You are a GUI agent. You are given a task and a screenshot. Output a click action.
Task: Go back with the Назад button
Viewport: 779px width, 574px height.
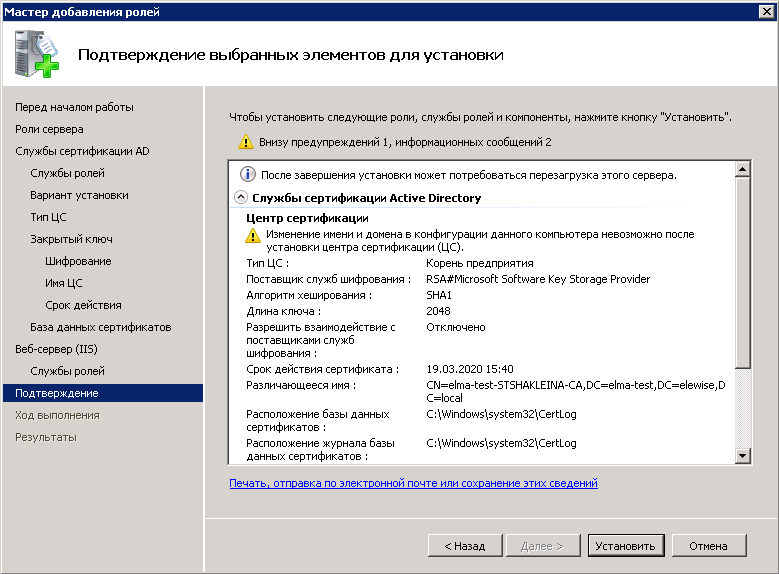(x=465, y=546)
